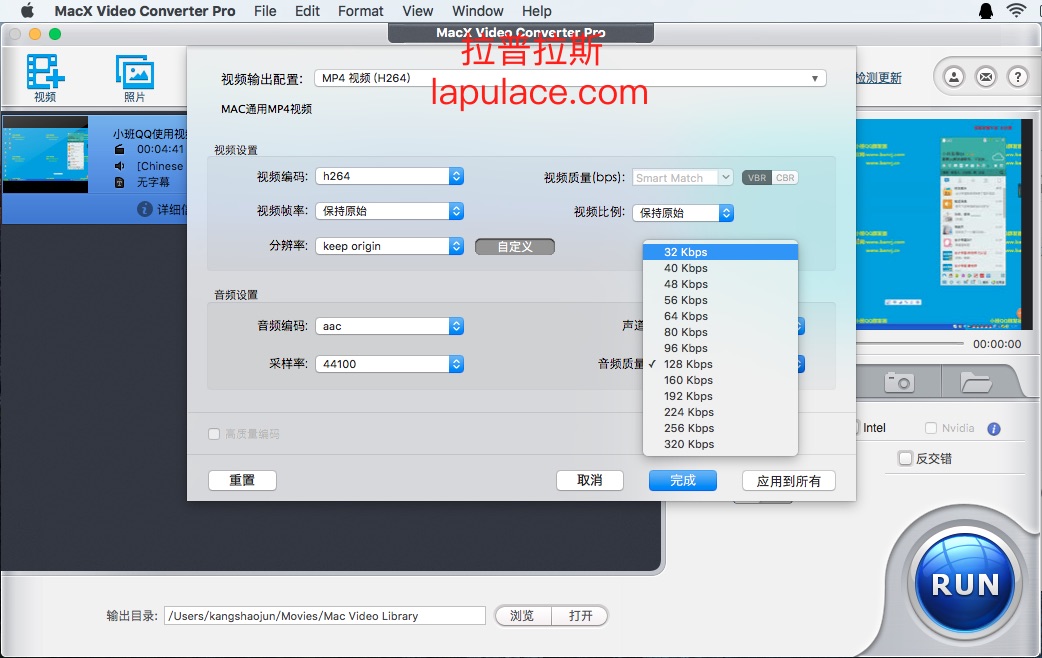Enable the 反交错 deinterlace checkbox
Viewport: 1042px width, 658px height.
(905, 458)
